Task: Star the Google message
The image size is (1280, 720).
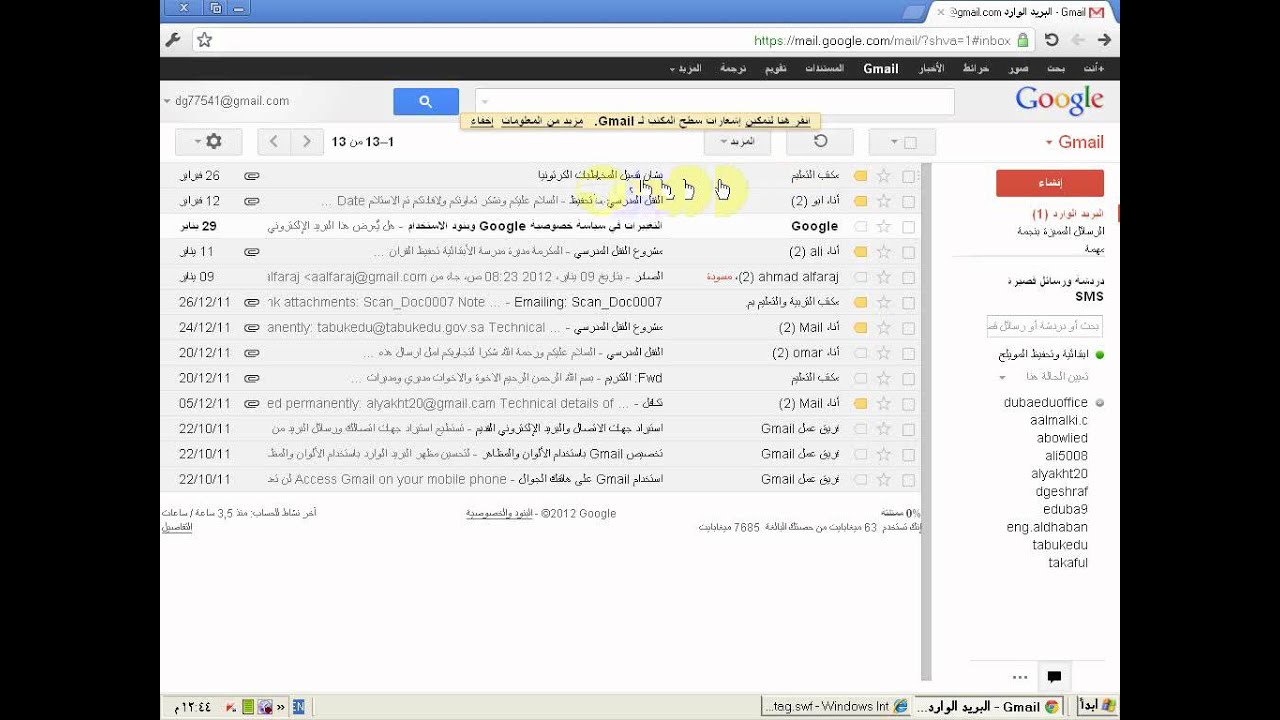Action: click(x=883, y=227)
